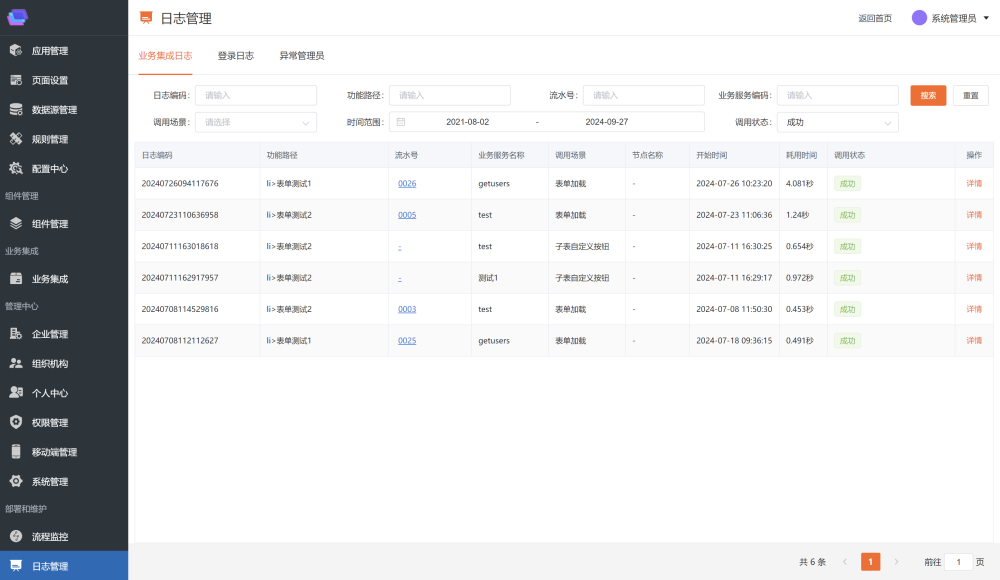Switch to the 异常管理员 tab
This screenshot has width=1000, height=580.
301,56
